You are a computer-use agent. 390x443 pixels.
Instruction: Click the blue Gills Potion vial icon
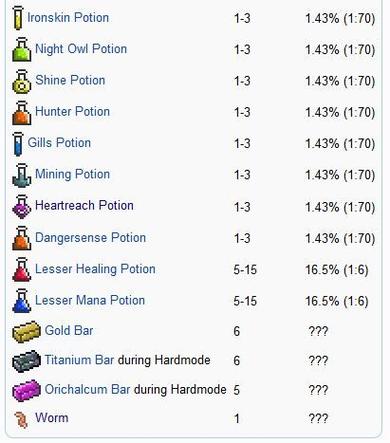click(x=18, y=144)
